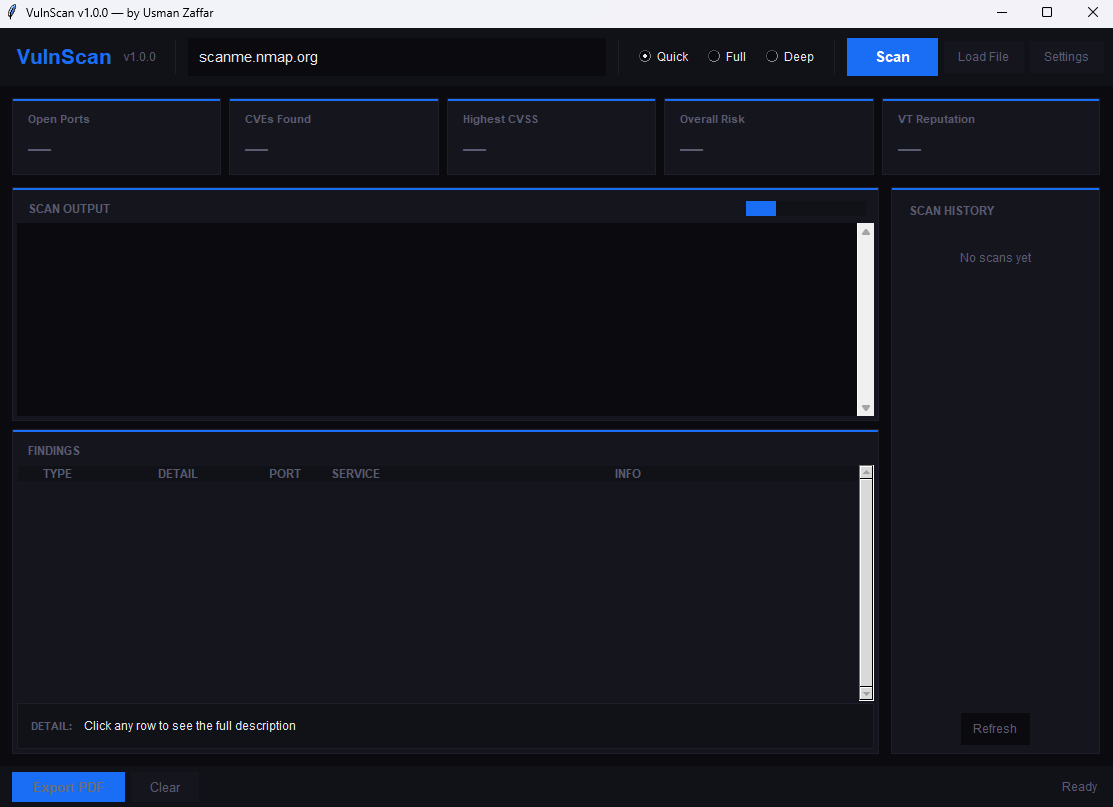Refresh the scan history list
1113x807 pixels.
(x=994, y=729)
